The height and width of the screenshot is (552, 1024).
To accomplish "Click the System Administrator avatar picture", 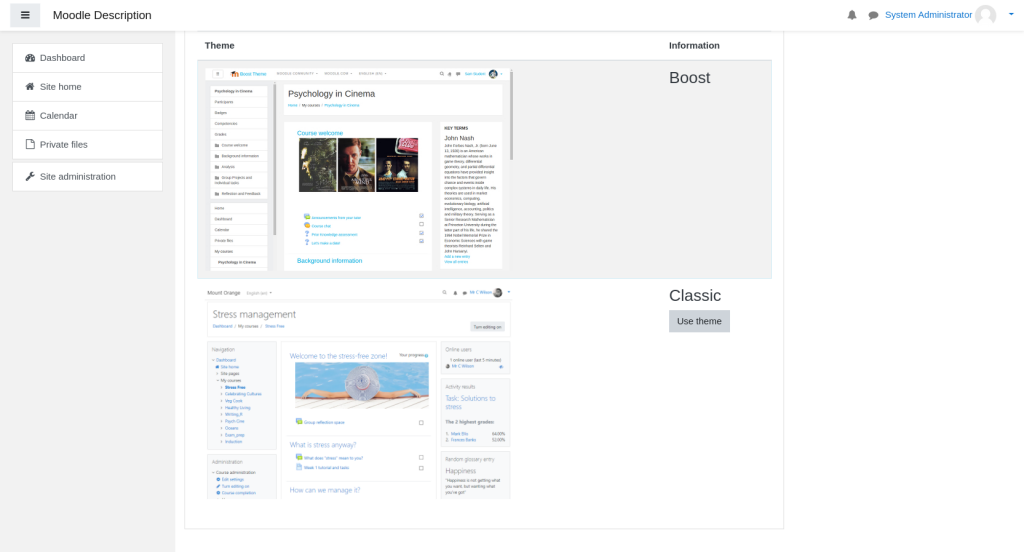I will pos(985,15).
